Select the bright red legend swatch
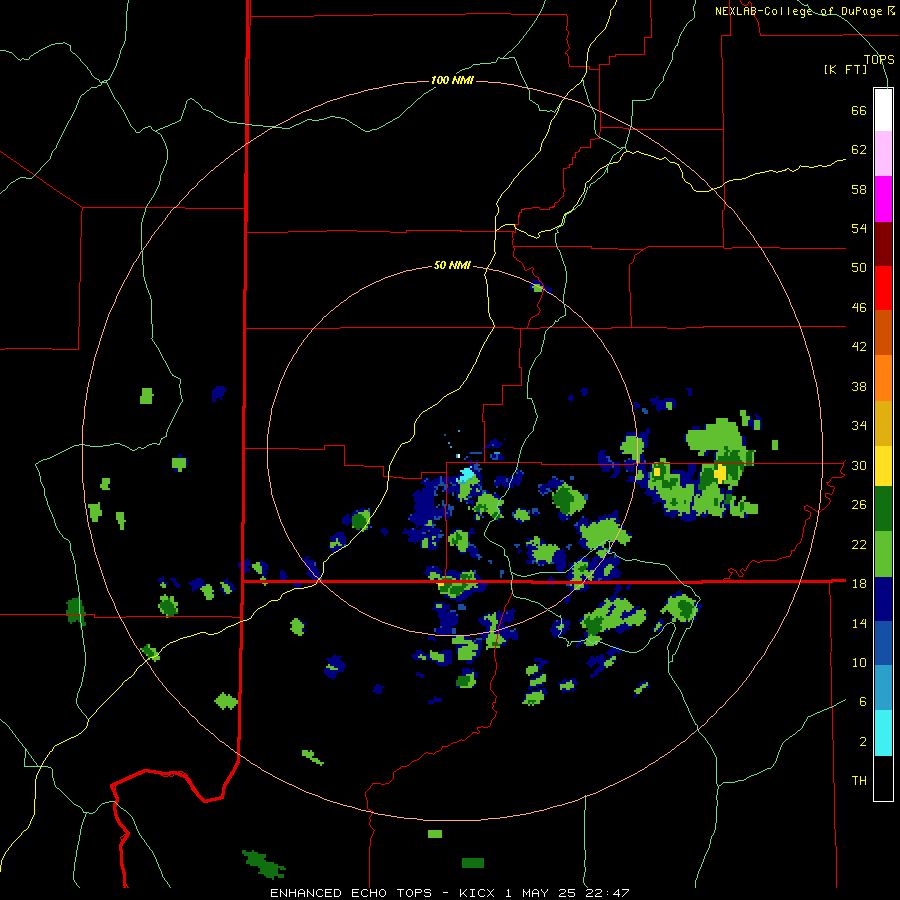 pyautogui.click(x=883, y=288)
